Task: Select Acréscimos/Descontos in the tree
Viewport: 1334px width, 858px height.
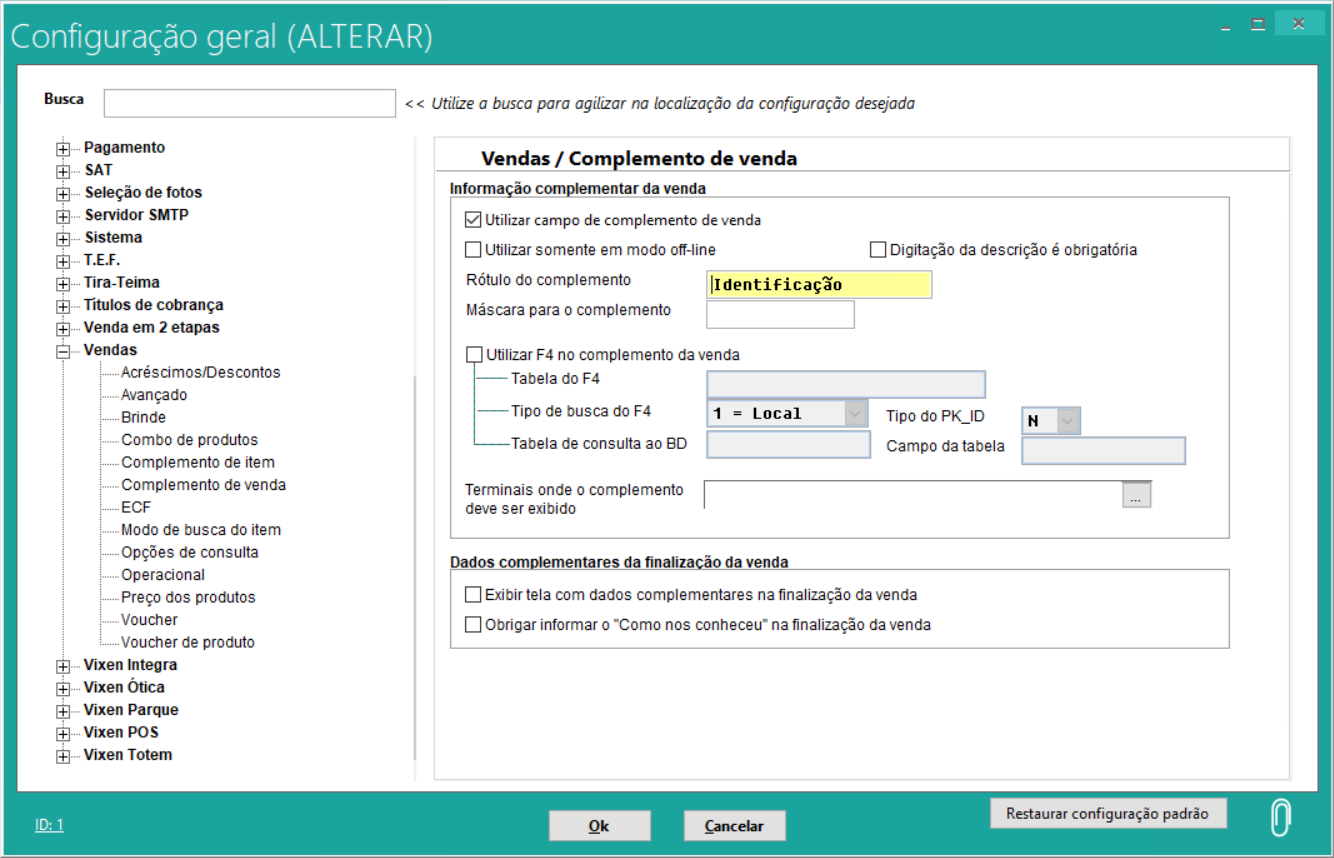Action: click(200, 373)
